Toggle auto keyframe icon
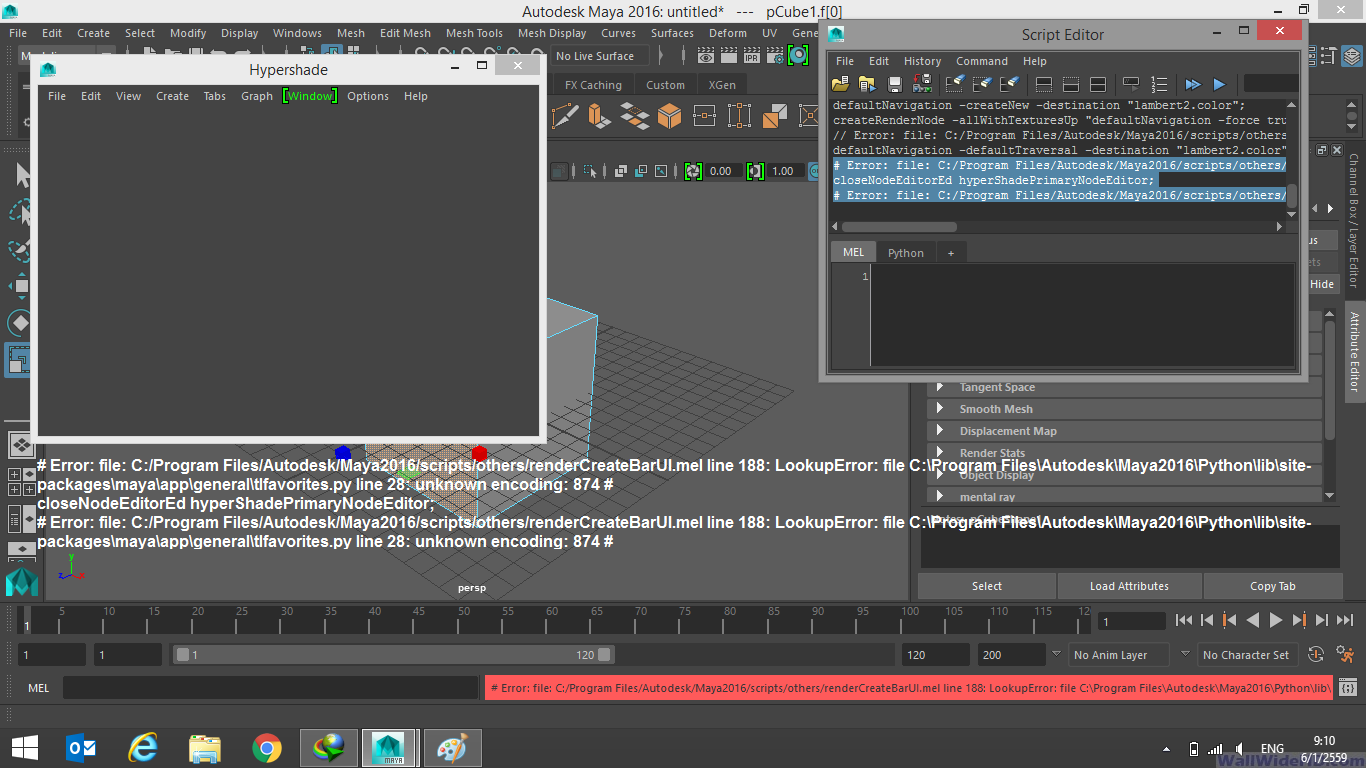 tap(1316, 654)
